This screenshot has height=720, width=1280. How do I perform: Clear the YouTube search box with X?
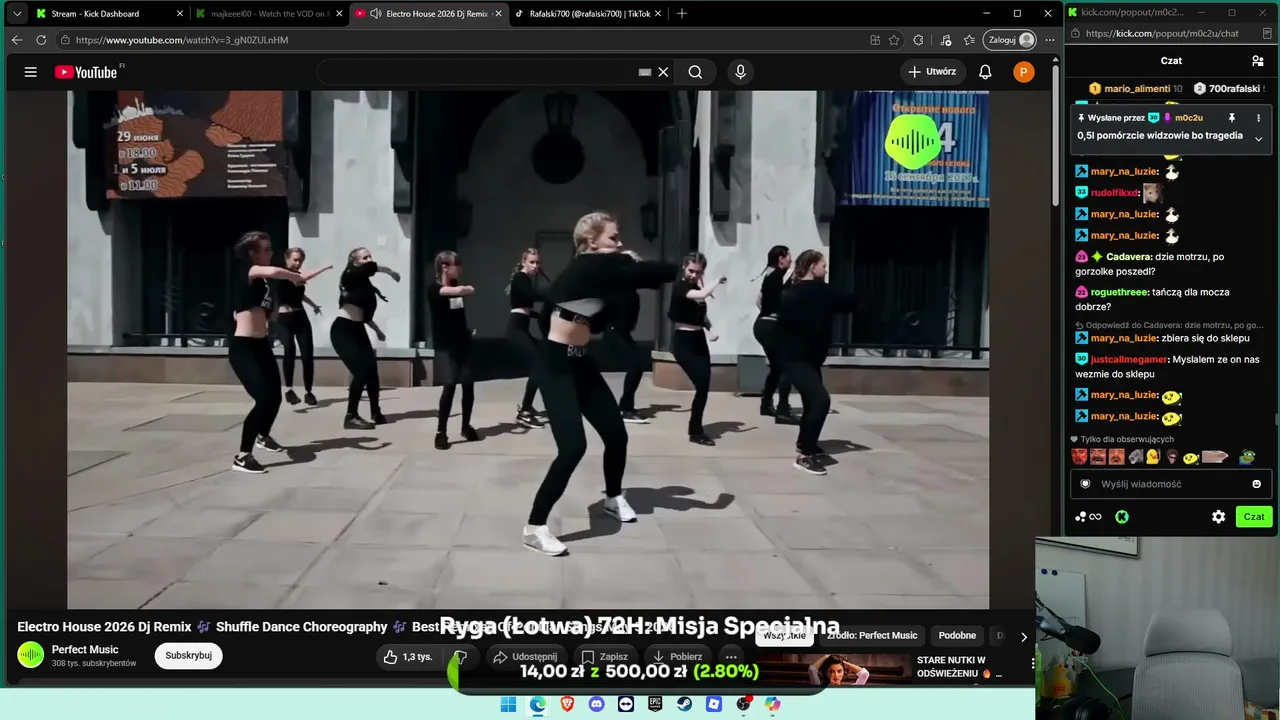663,72
